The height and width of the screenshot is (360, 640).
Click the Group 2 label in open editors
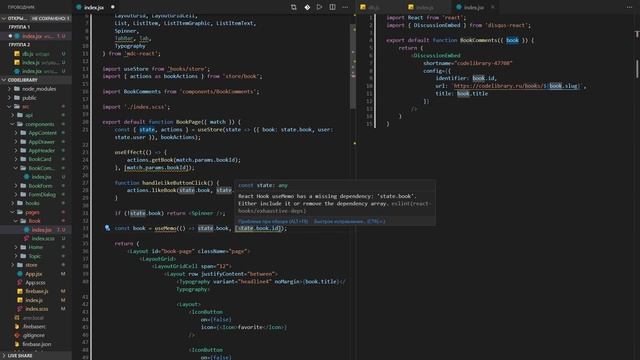pyautogui.click(x=19, y=44)
